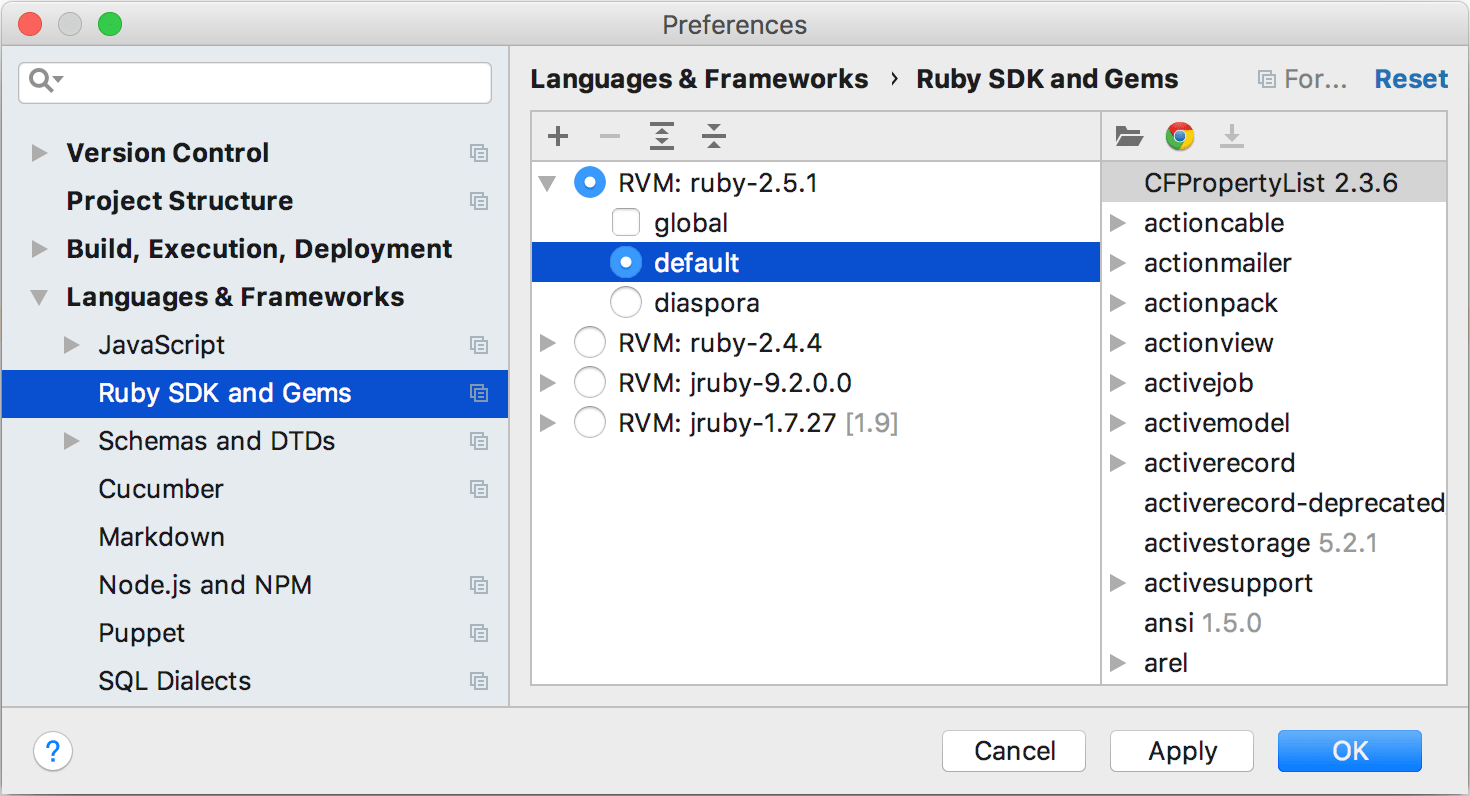Screen dimensions: 1470x796
Task: Expand the actioncable gem entry
Action: pyautogui.click(x=1118, y=223)
